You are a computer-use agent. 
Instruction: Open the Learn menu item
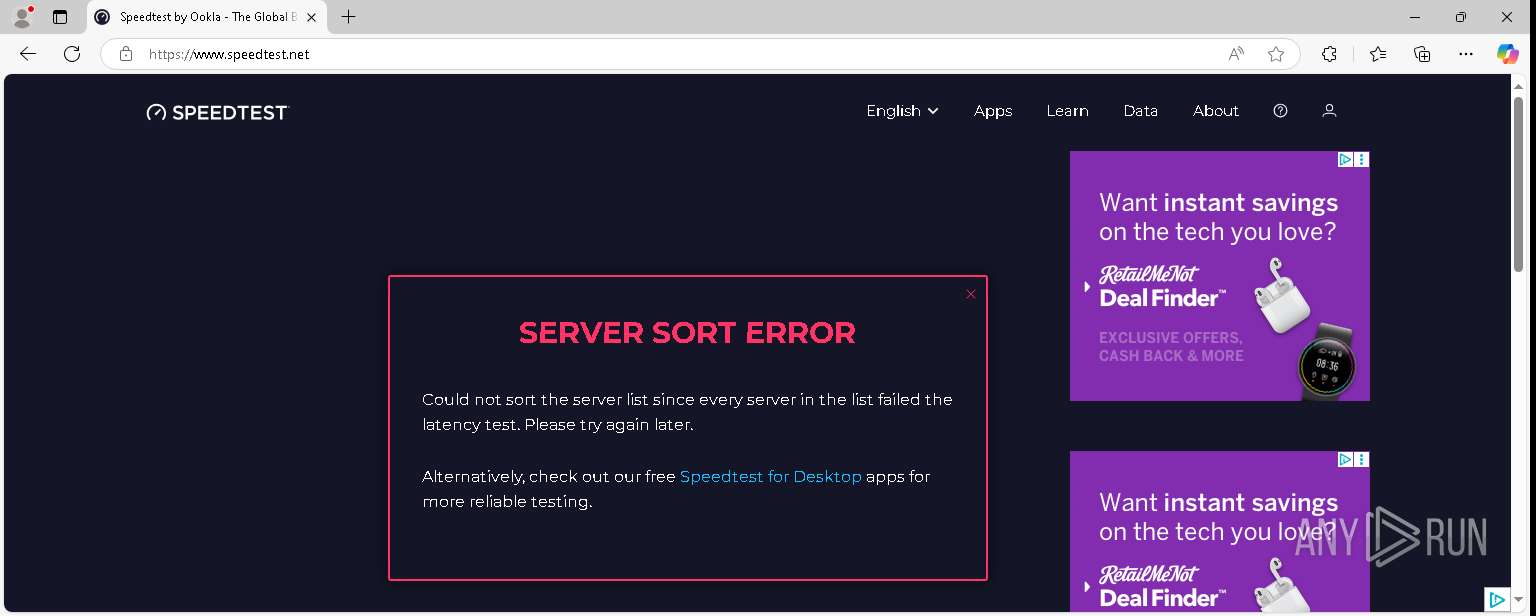click(1067, 111)
